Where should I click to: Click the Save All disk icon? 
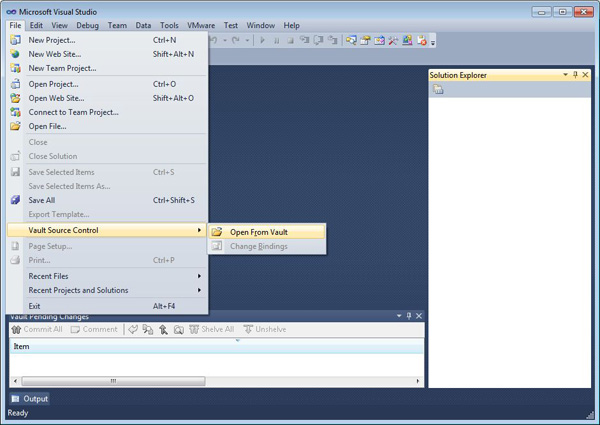click(16, 200)
